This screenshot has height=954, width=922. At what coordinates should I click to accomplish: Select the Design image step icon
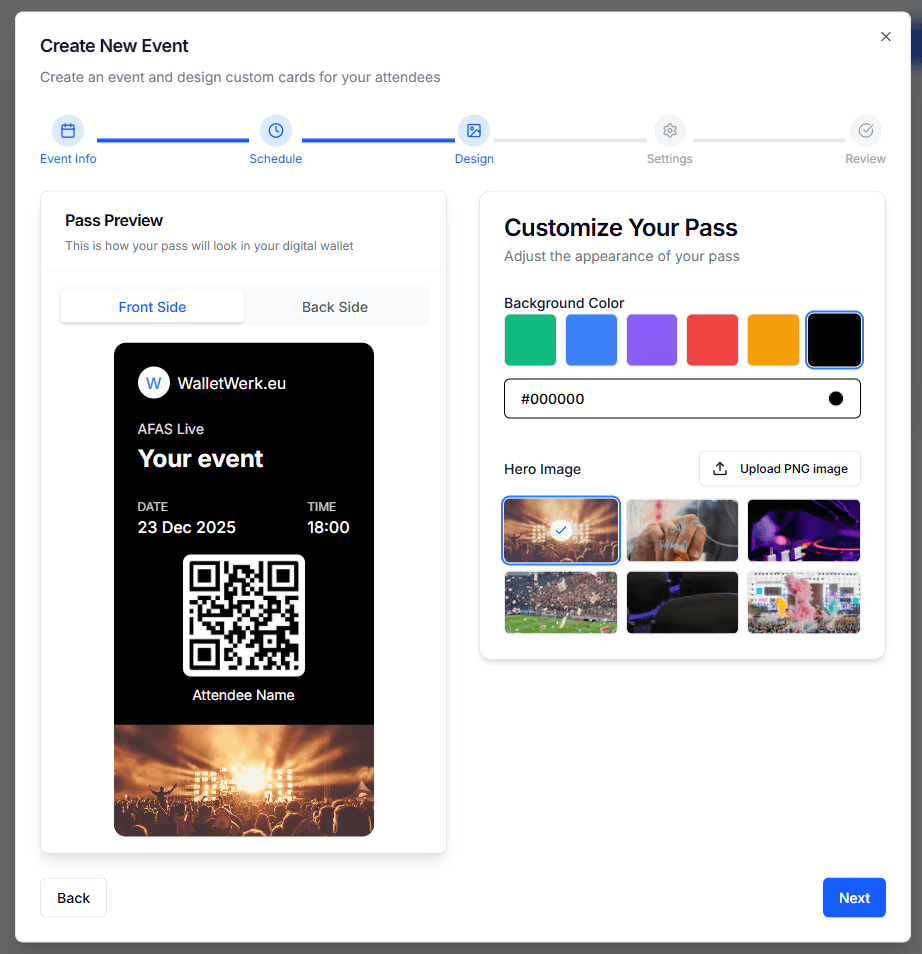click(474, 131)
